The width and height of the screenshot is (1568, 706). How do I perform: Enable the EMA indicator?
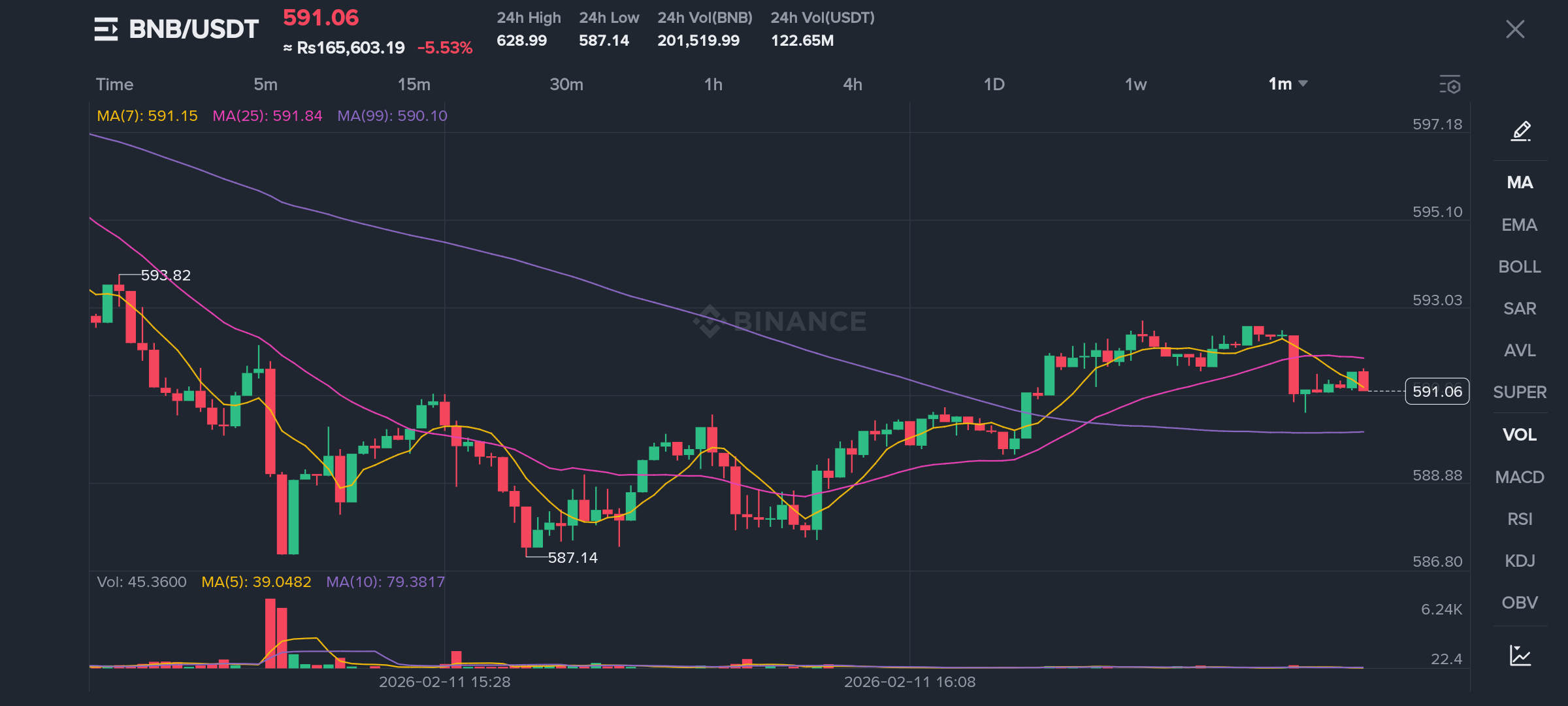(x=1520, y=225)
